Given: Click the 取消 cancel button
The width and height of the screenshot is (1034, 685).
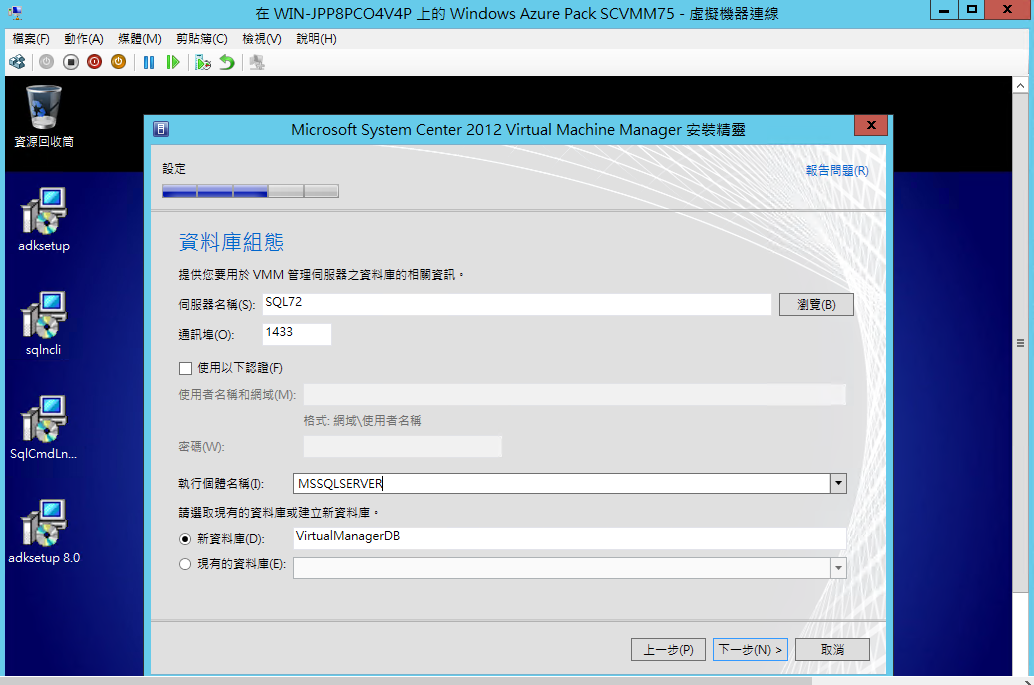Looking at the screenshot, I should 832,649.
